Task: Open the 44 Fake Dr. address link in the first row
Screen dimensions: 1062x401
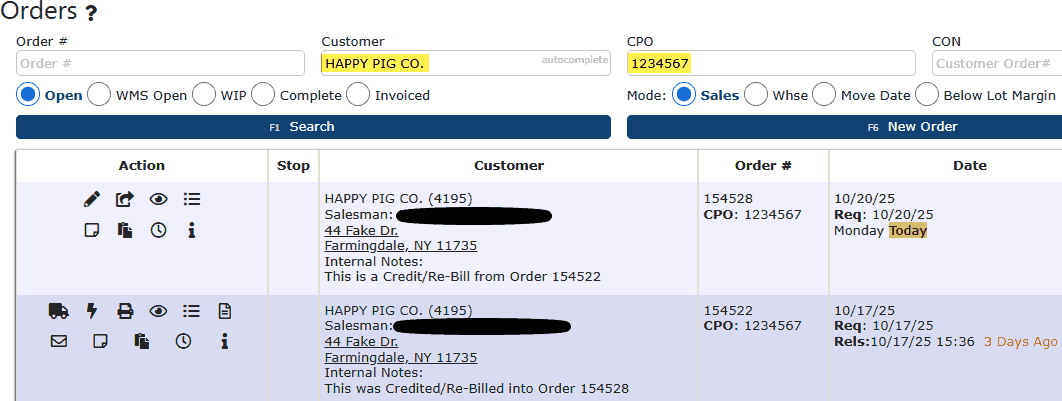Action: (x=355, y=230)
